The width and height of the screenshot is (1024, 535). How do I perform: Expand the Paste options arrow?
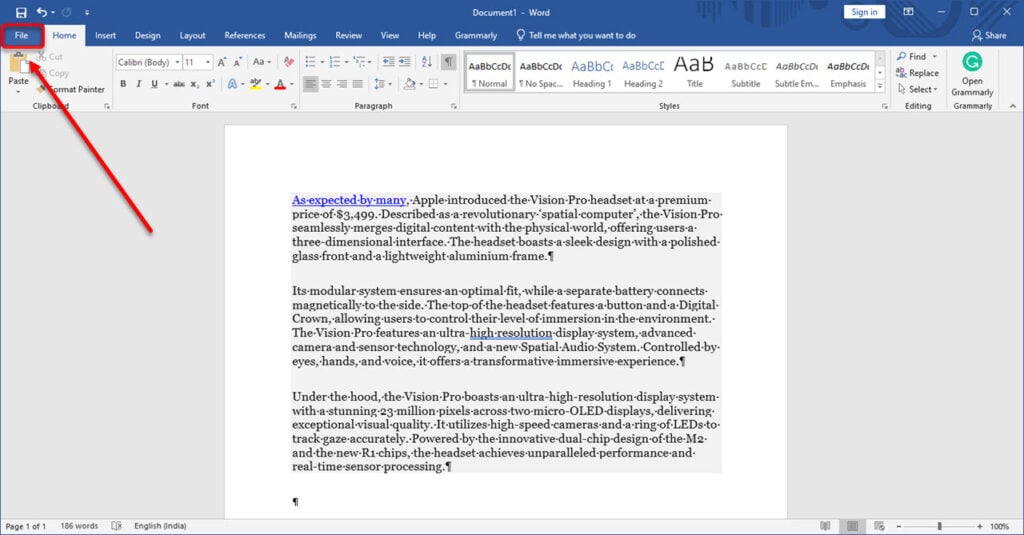(18, 91)
